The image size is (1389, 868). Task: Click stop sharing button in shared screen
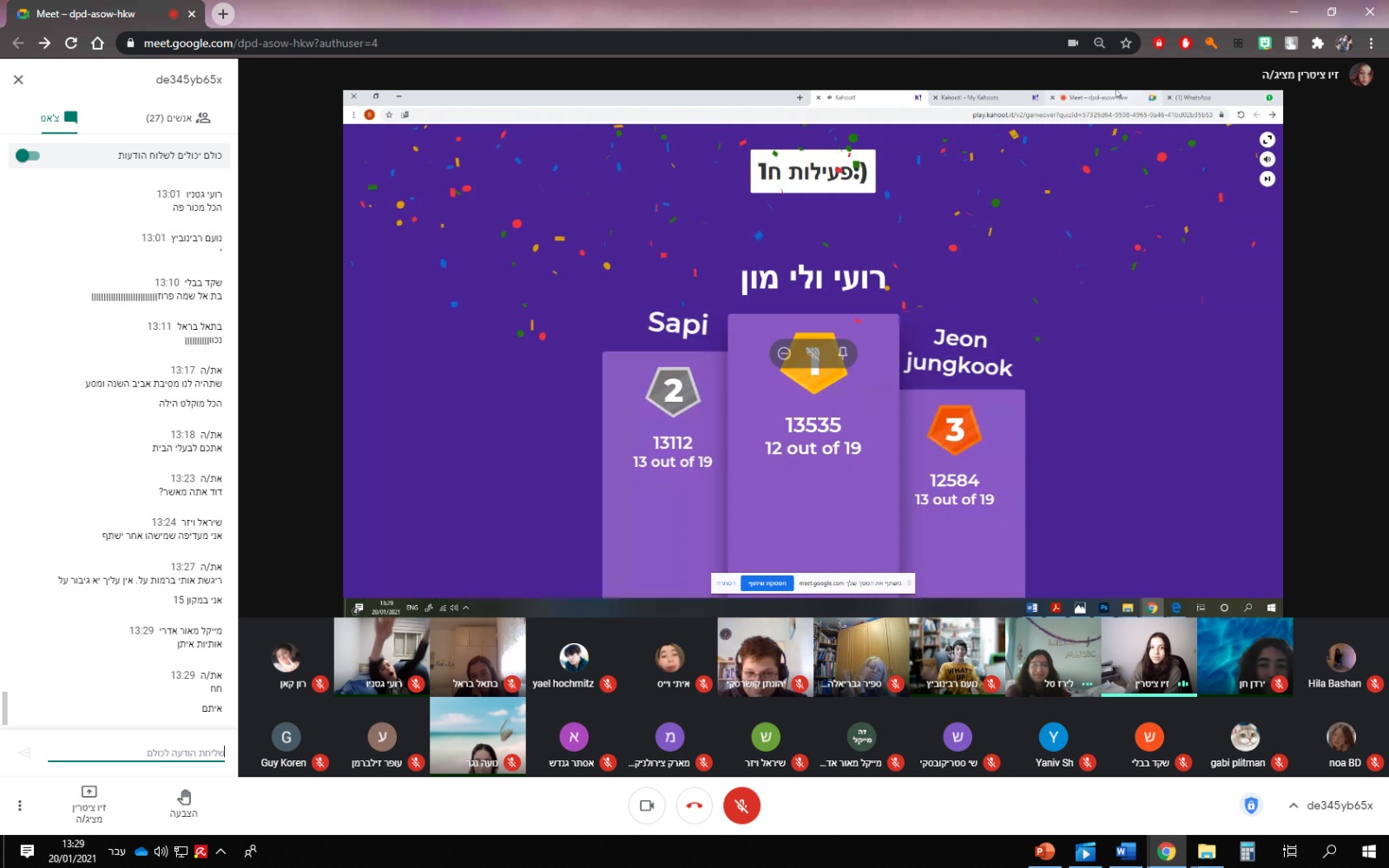coord(767,583)
